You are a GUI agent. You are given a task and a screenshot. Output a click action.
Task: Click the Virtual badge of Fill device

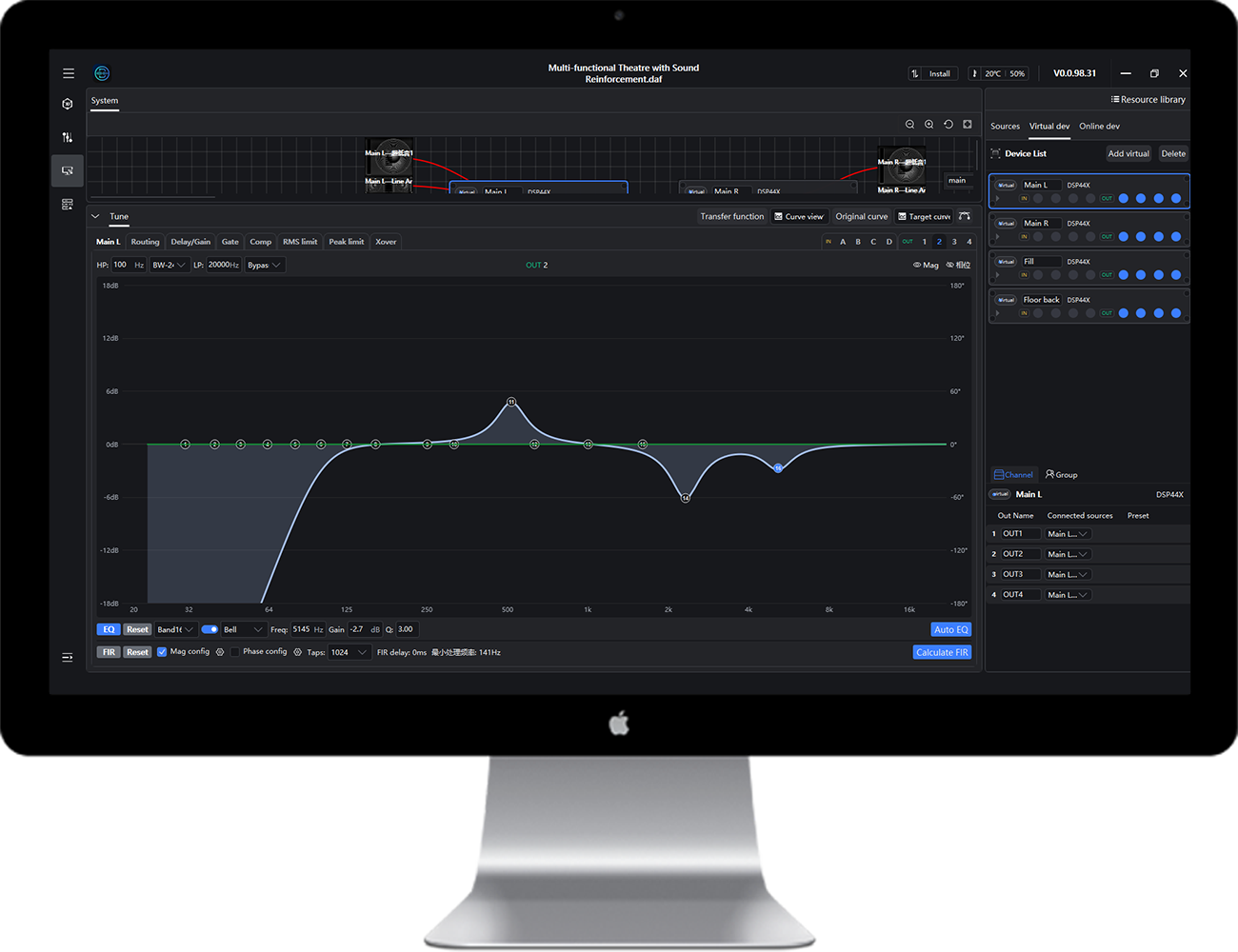[x=1006, y=262]
